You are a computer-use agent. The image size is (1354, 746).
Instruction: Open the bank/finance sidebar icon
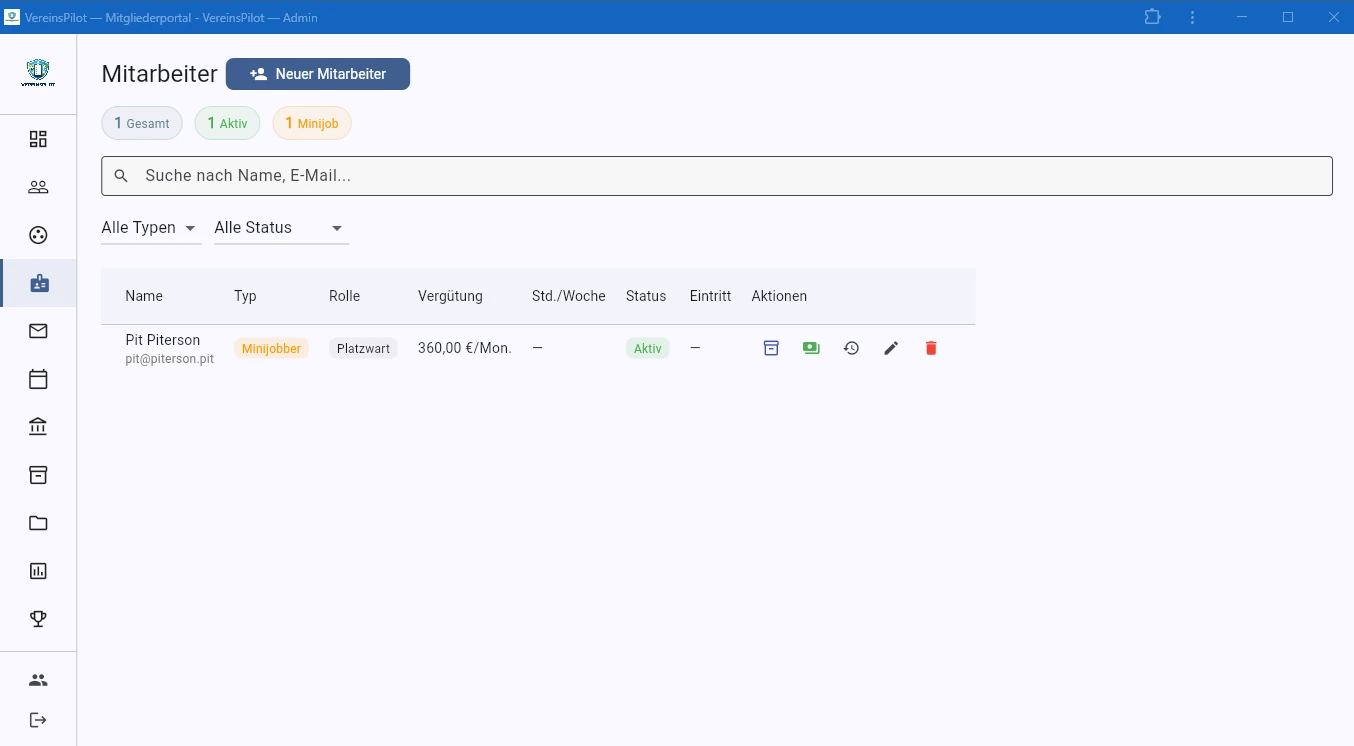tap(38, 427)
